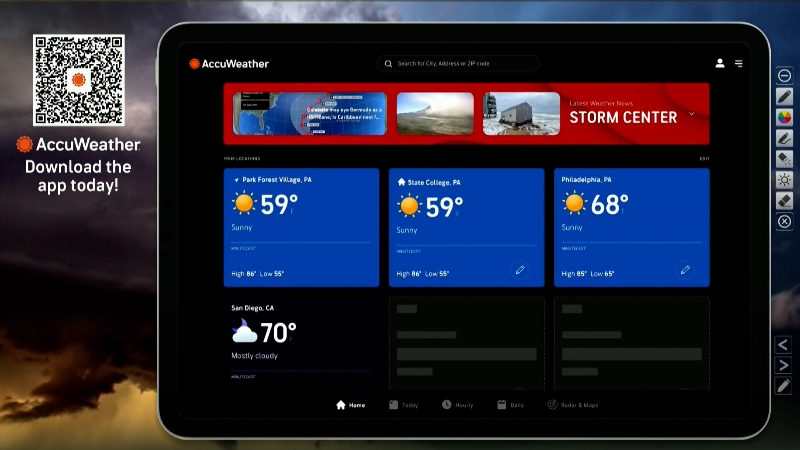Switch to the Daily tab
800x450 pixels.
coord(511,405)
